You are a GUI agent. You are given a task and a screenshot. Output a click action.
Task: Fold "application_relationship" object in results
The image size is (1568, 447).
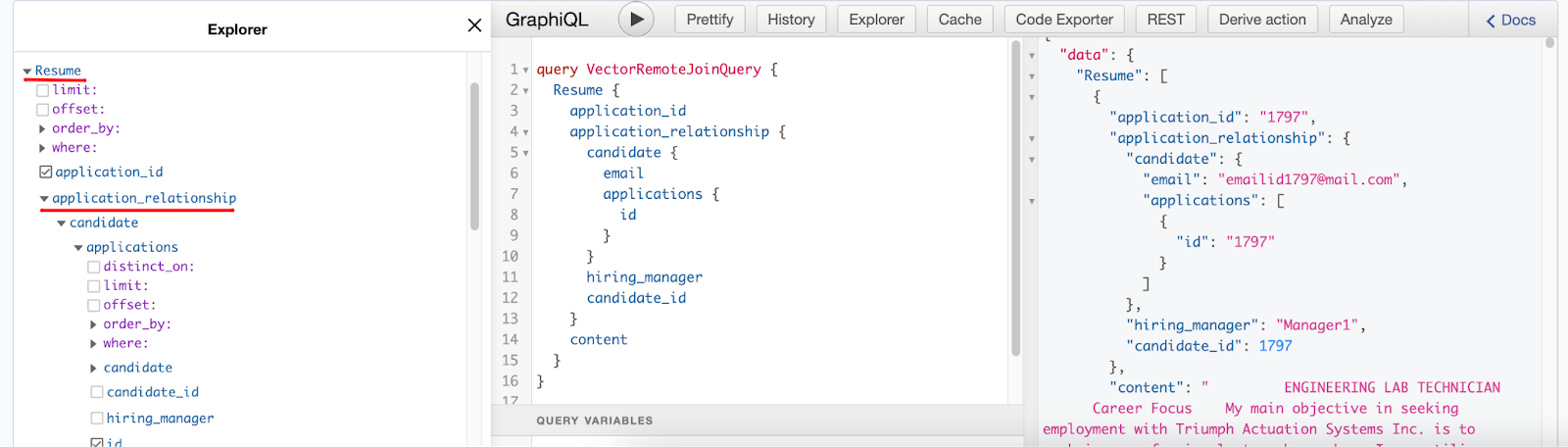[1032, 139]
